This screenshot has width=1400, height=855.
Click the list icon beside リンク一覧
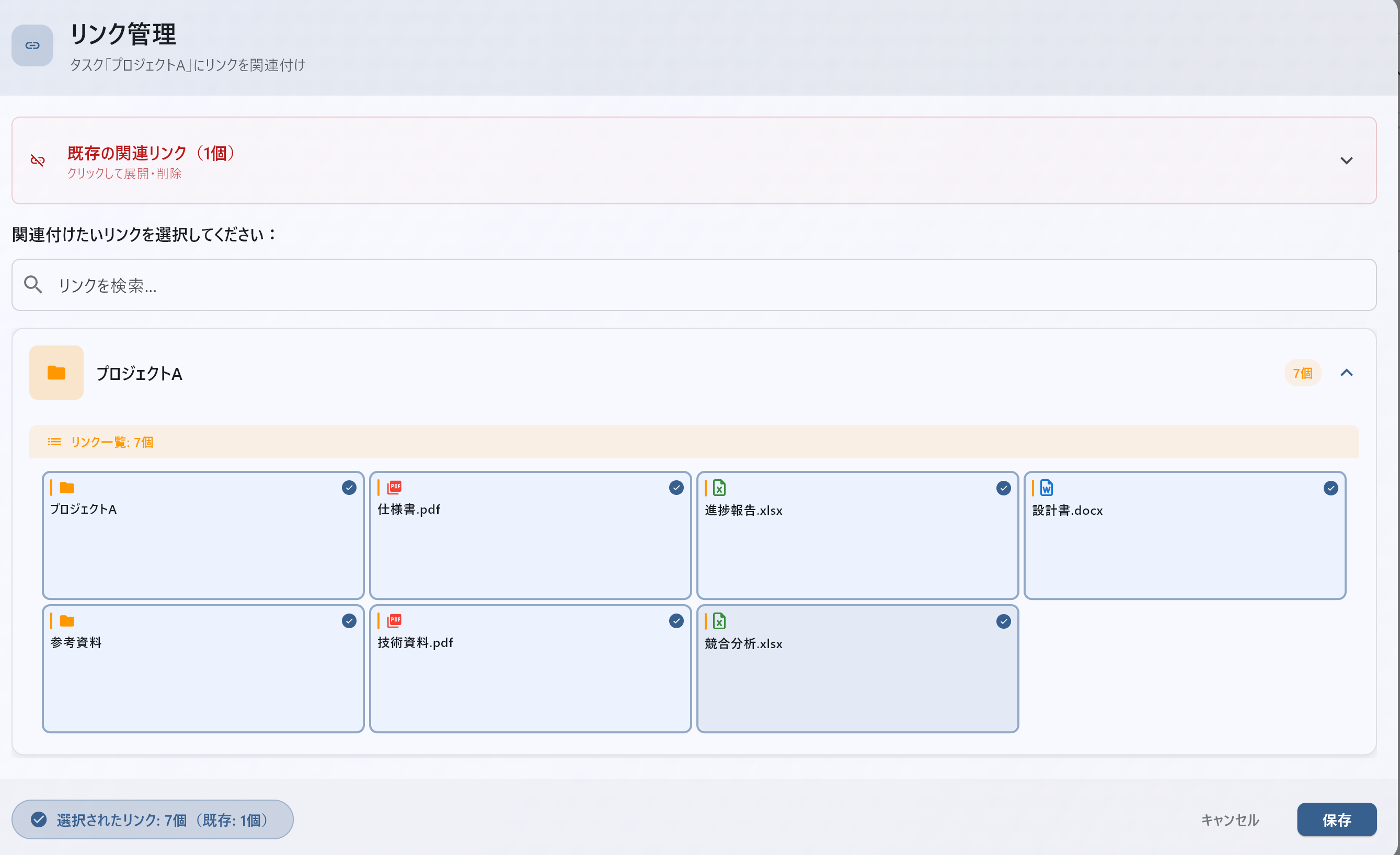coord(54,442)
